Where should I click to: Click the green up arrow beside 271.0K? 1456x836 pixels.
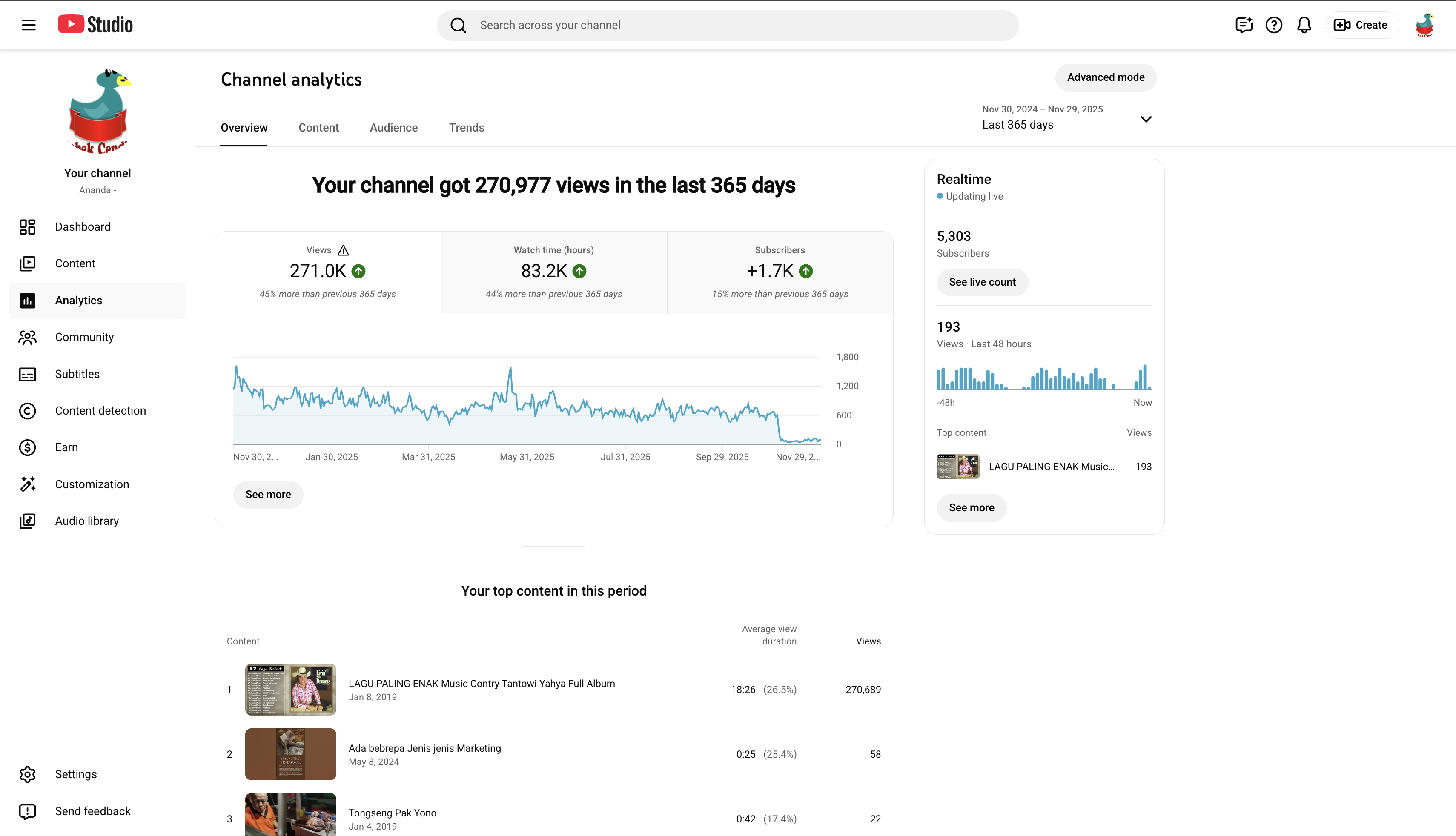[358, 271]
